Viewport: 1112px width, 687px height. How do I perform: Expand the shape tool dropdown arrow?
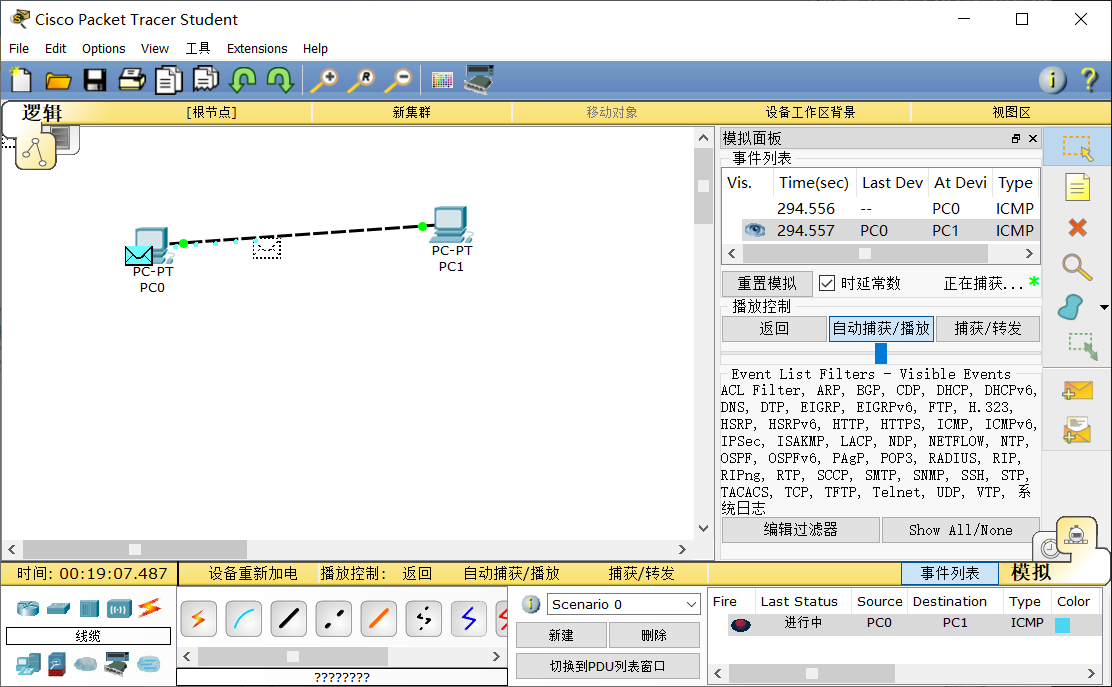[1103, 307]
